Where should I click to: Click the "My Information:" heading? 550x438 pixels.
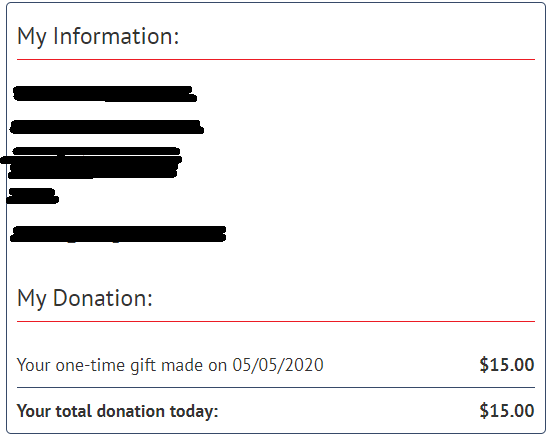tap(98, 36)
